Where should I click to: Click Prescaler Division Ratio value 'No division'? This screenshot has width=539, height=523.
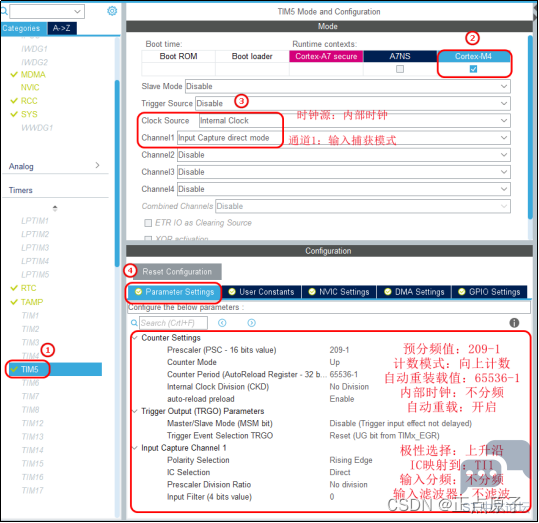[x=348, y=484]
